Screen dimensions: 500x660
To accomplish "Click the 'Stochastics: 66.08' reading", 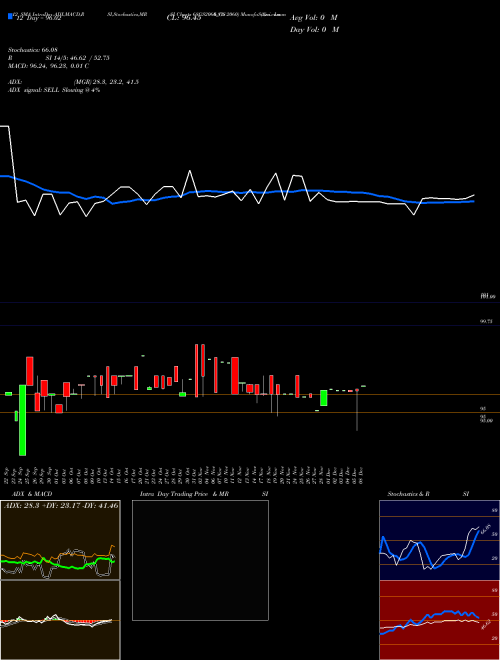I will [x=32, y=50].
